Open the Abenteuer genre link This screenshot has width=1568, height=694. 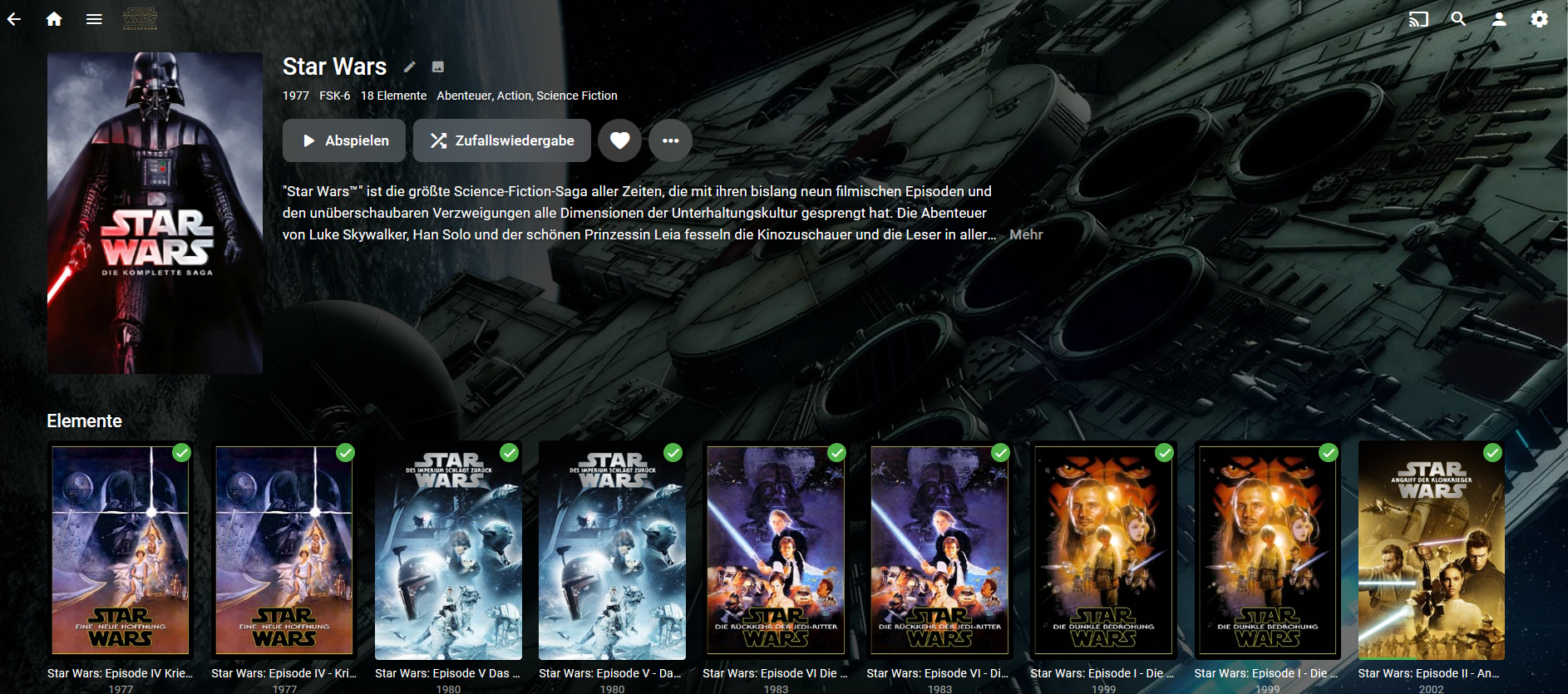(465, 96)
